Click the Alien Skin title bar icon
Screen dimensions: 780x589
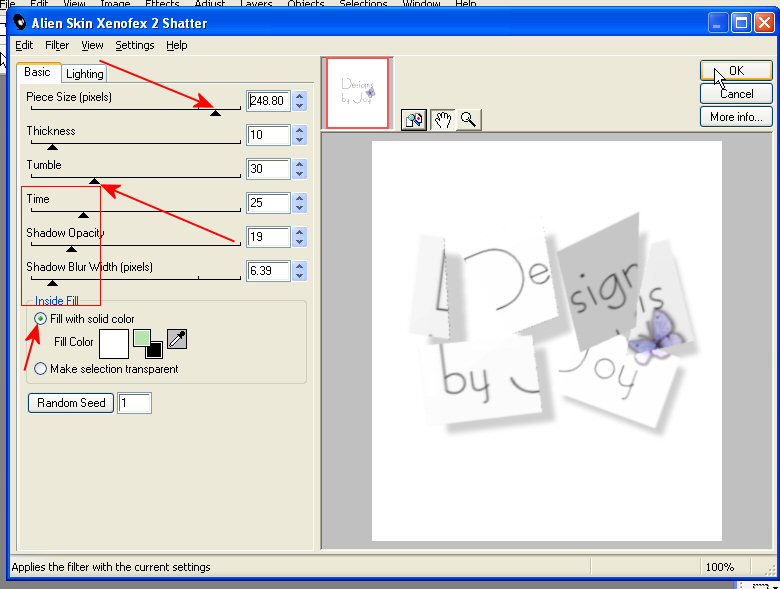pyautogui.click(x=19, y=22)
